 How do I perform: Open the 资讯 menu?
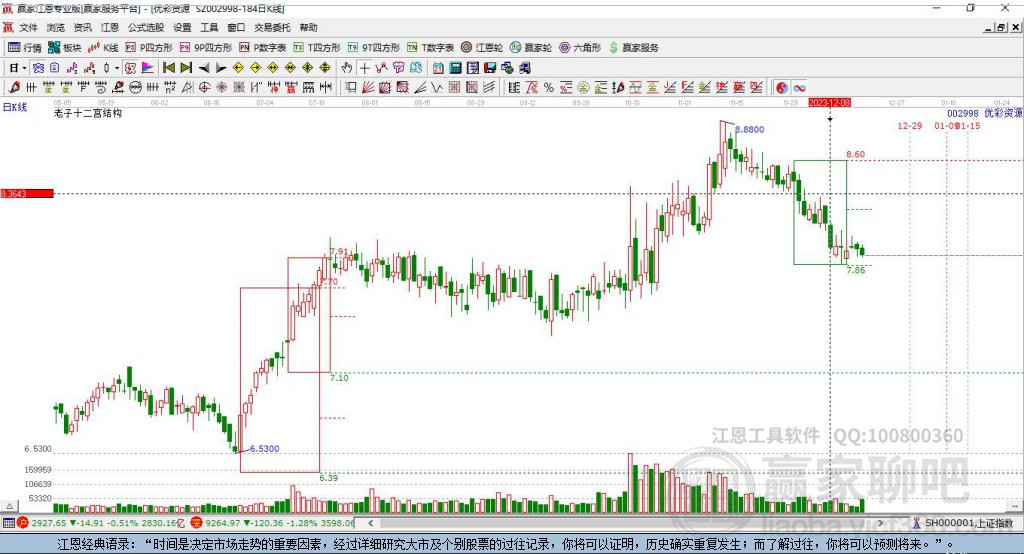coord(82,27)
